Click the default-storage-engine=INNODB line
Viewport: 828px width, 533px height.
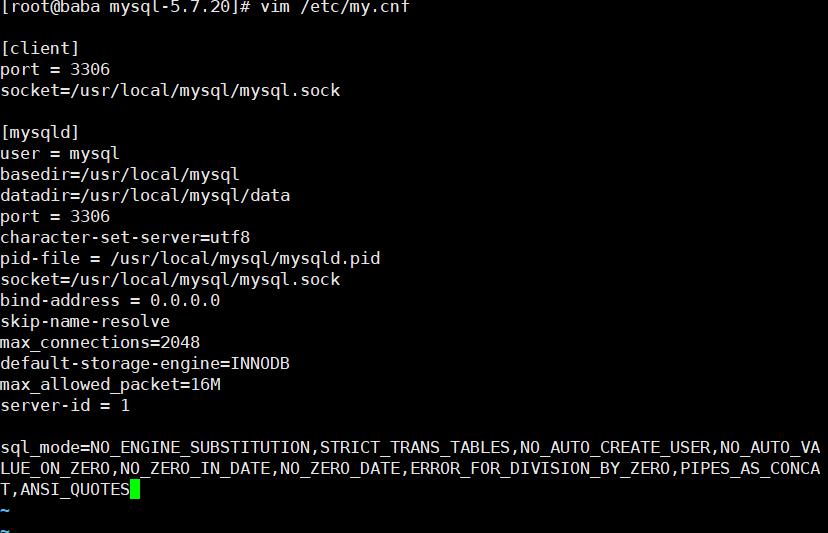144,363
